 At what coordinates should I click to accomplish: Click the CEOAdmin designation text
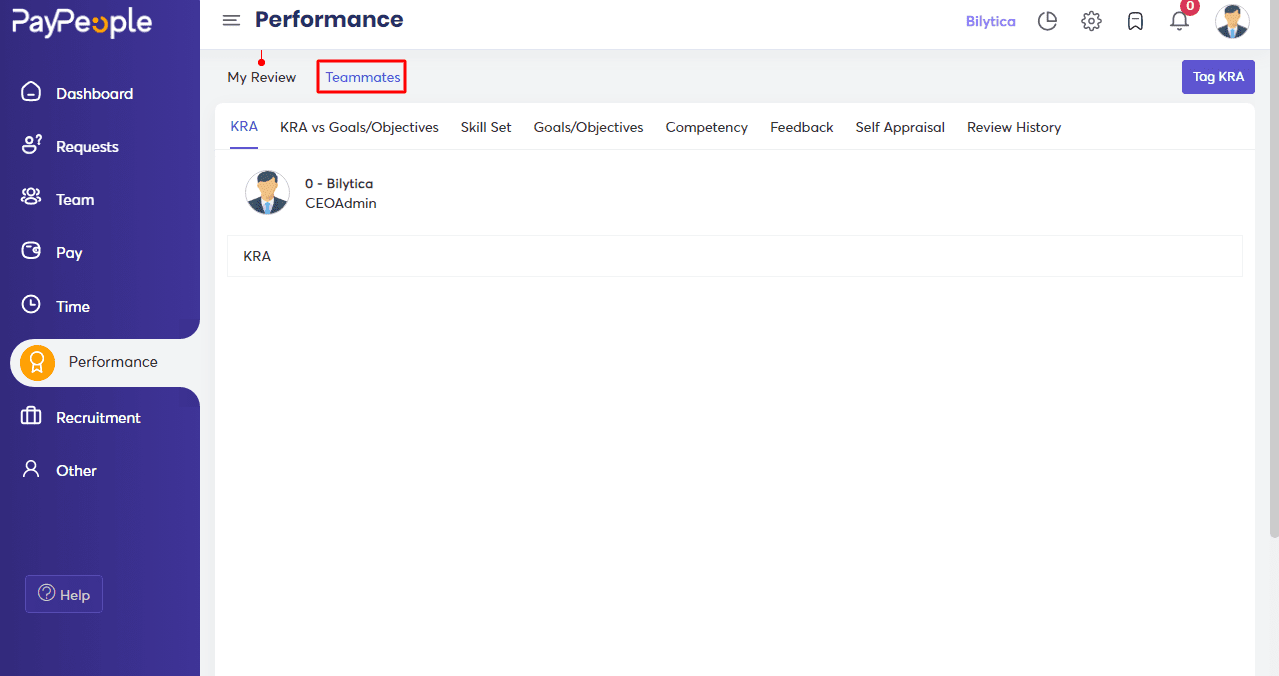(341, 203)
